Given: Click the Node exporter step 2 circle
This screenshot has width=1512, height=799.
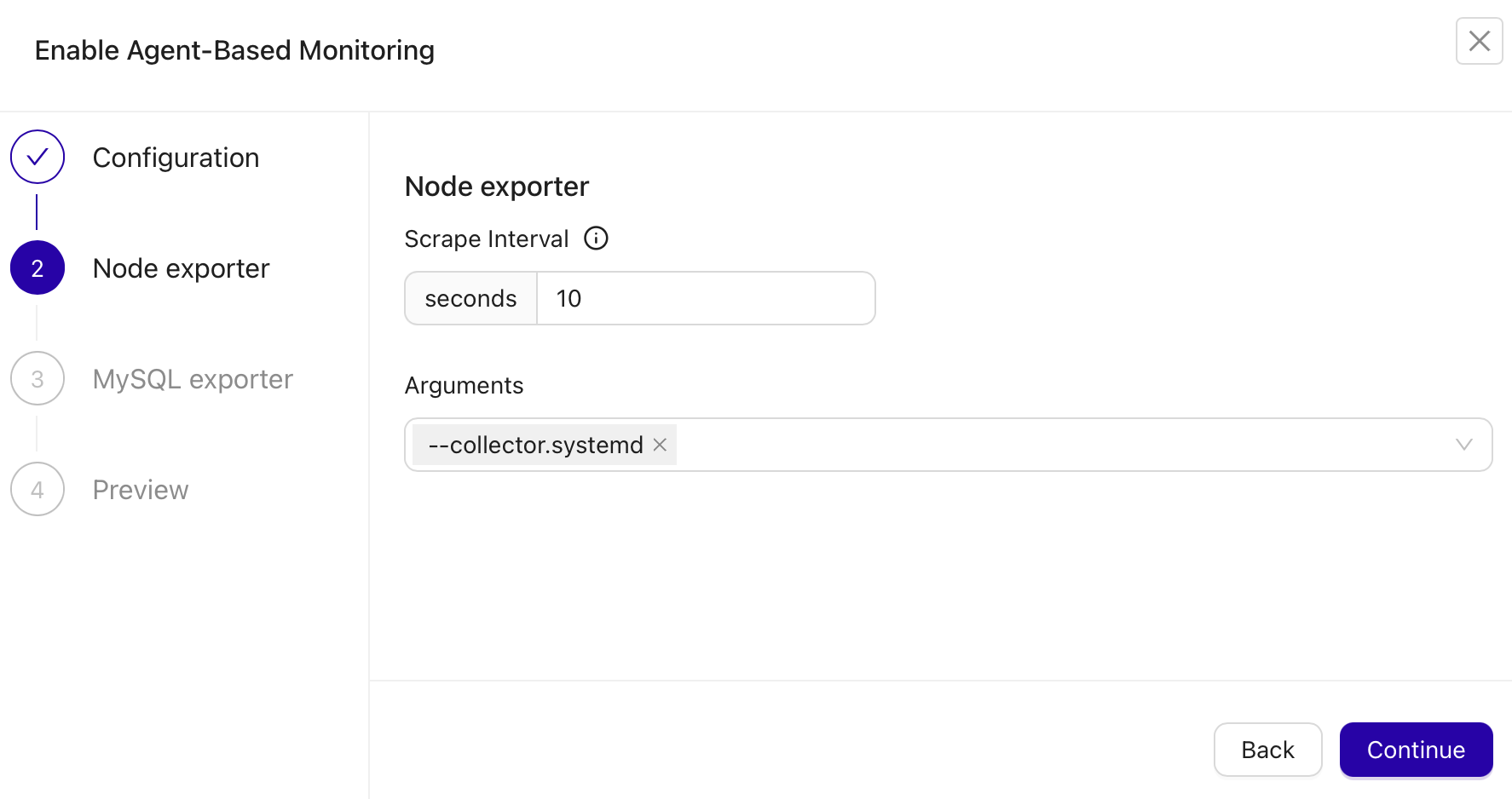Looking at the screenshot, I should pos(38,267).
